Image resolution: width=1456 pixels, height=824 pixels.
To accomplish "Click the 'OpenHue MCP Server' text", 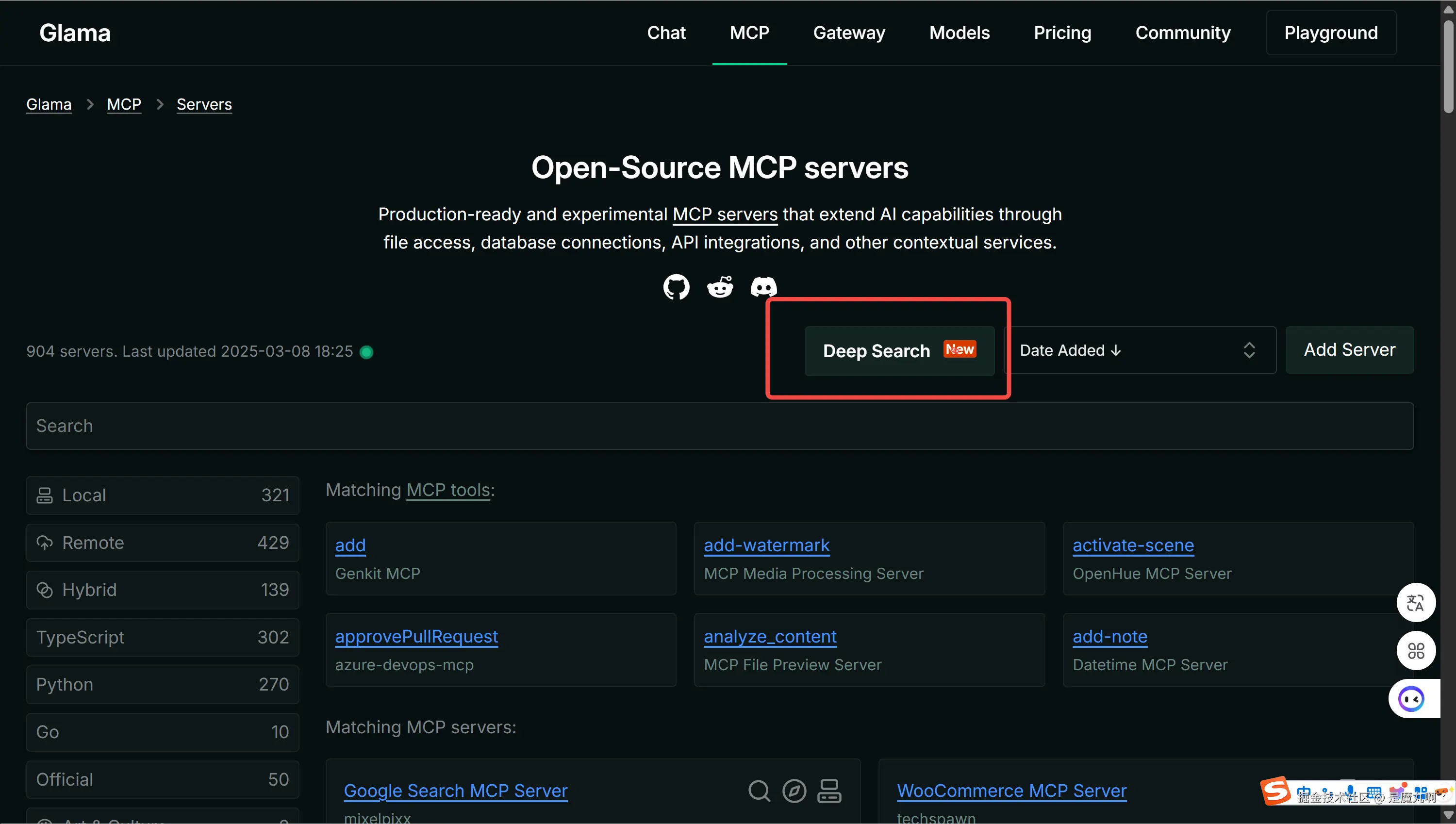I will [1152, 574].
